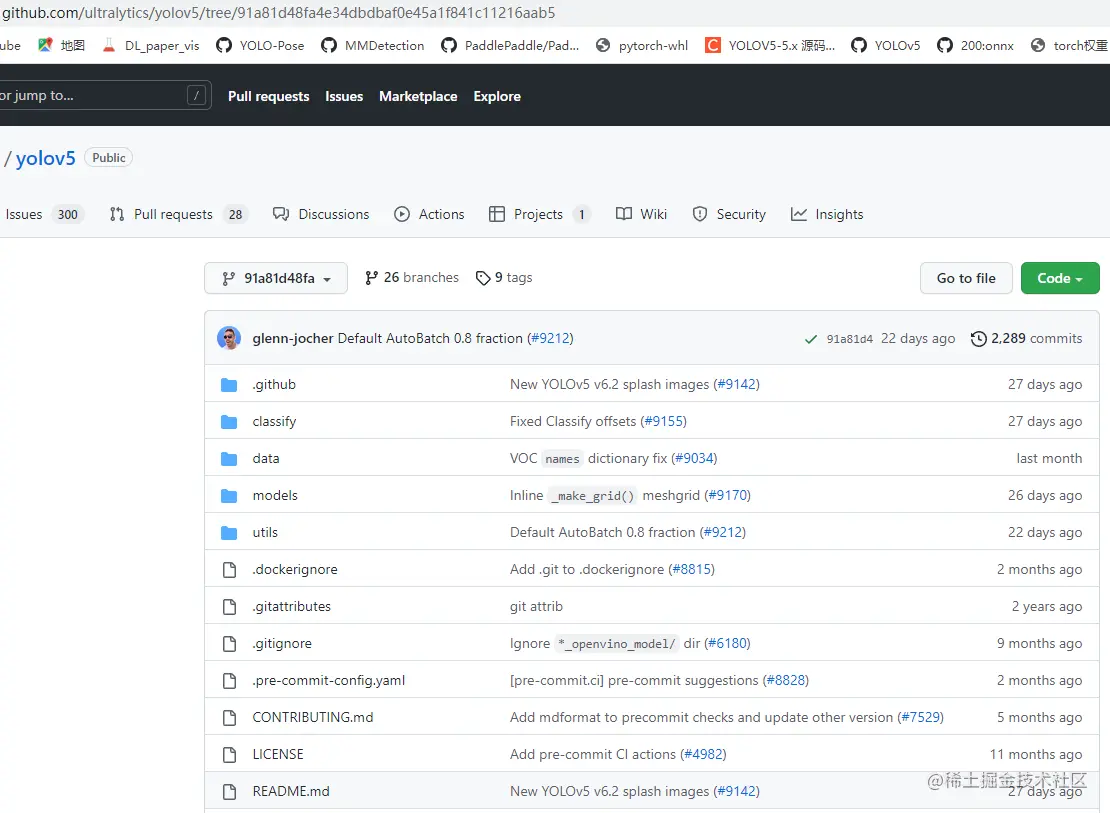Click the Go to file button
This screenshot has height=813, width=1110.
tap(966, 278)
